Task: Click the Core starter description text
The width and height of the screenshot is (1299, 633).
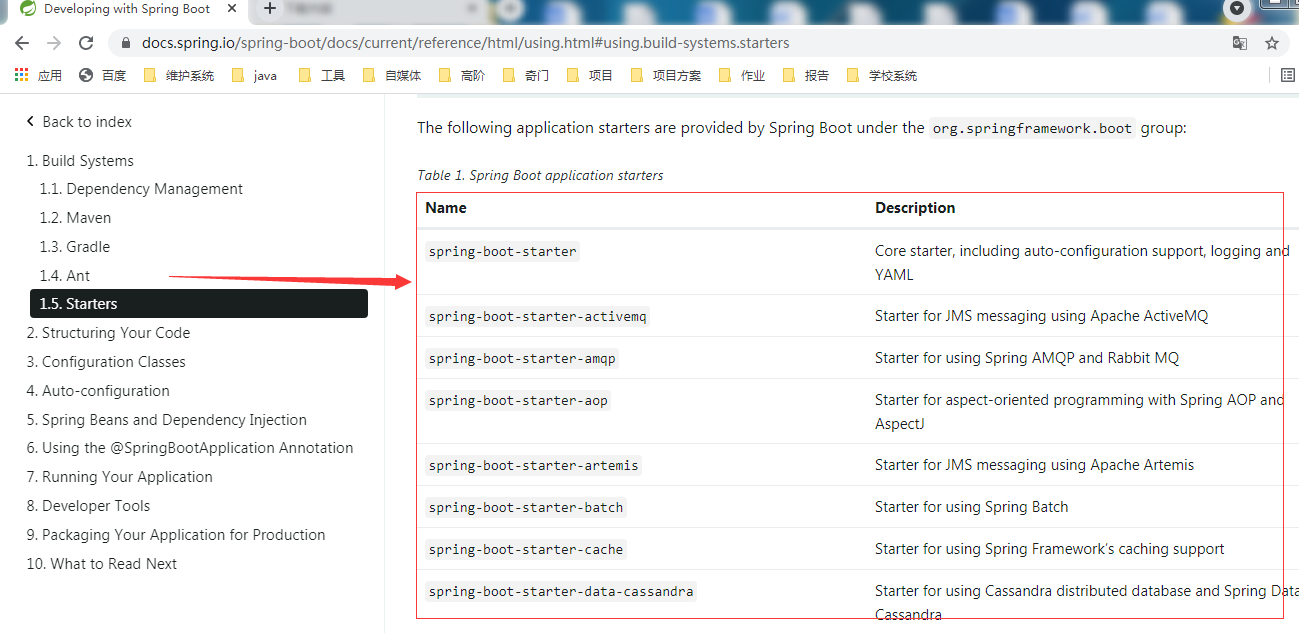Action: click(x=1082, y=263)
